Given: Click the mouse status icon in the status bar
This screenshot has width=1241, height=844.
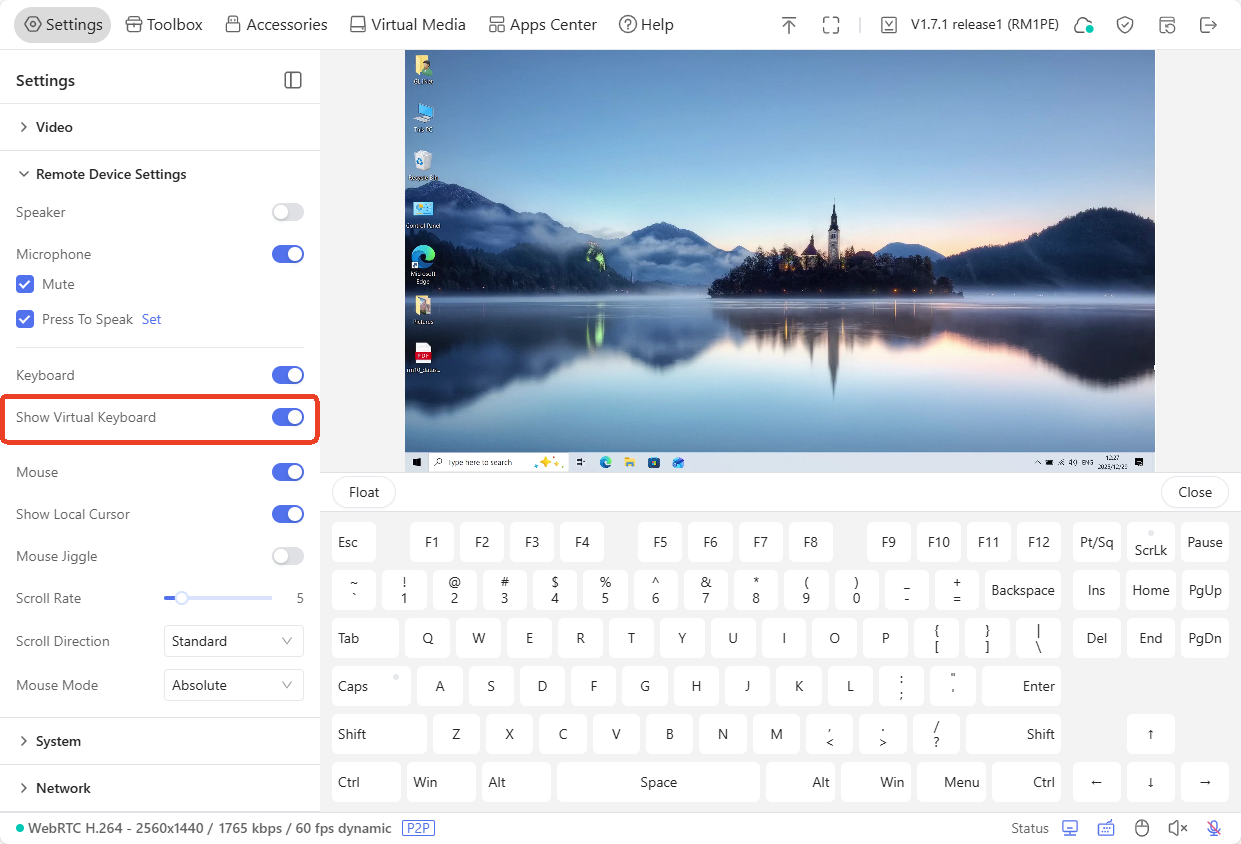Looking at the screenshot, I should [1142, 828].
